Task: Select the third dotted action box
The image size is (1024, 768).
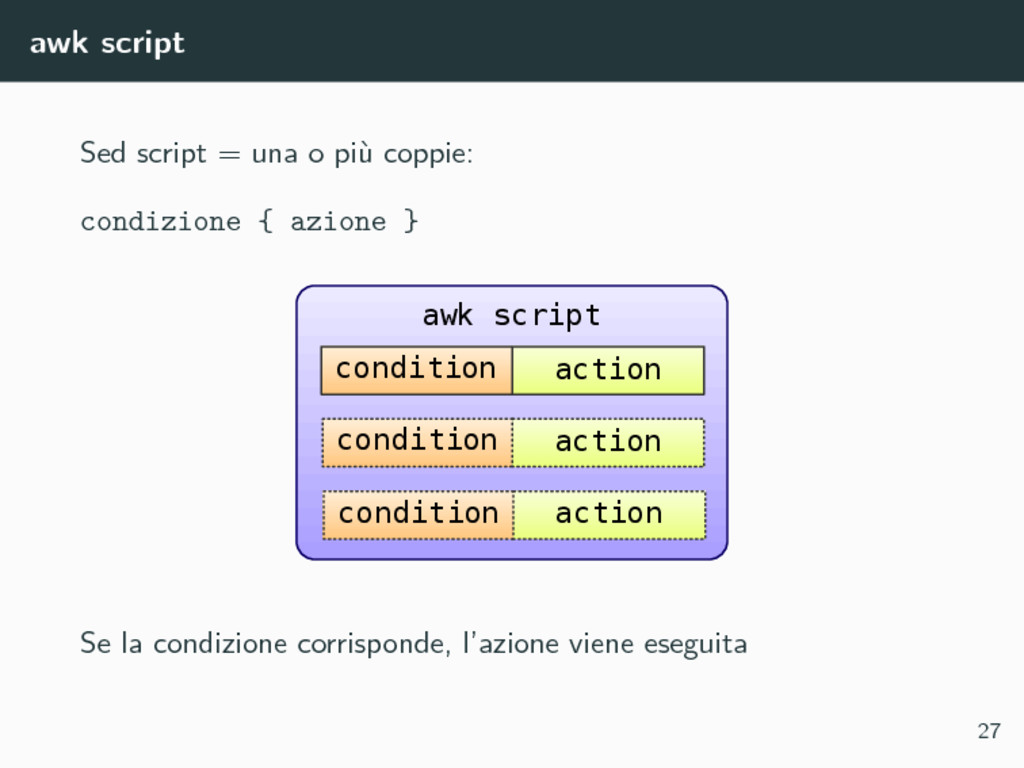Action: (609, 515)
